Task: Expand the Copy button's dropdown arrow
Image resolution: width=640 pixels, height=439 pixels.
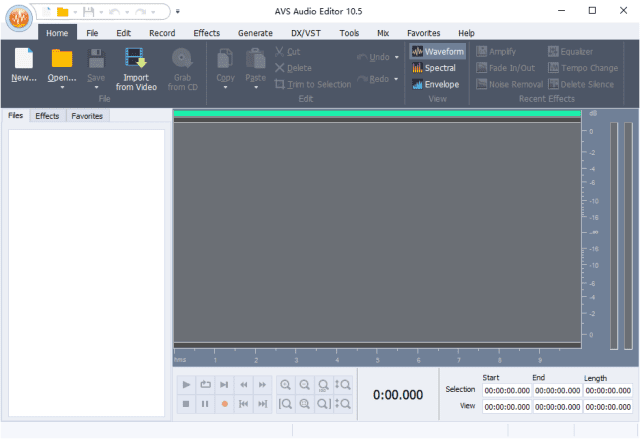Action: pyautogui.click(x=225, y=87)
